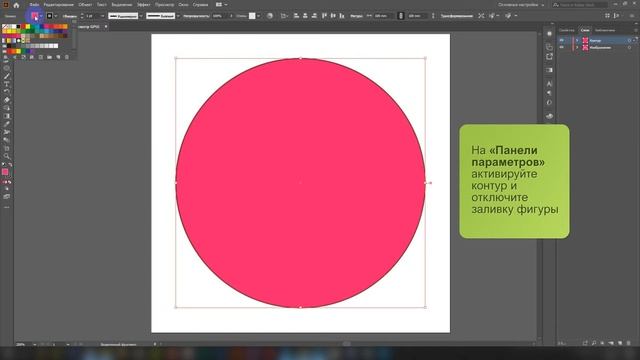Select the Eraser tool

click(x=7, y=100)
